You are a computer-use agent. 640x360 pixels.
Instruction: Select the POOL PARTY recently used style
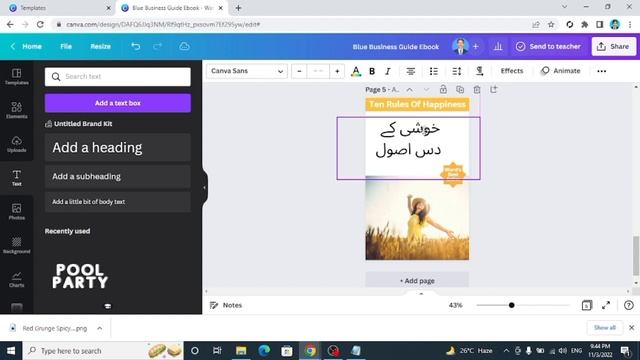(80, 276)
